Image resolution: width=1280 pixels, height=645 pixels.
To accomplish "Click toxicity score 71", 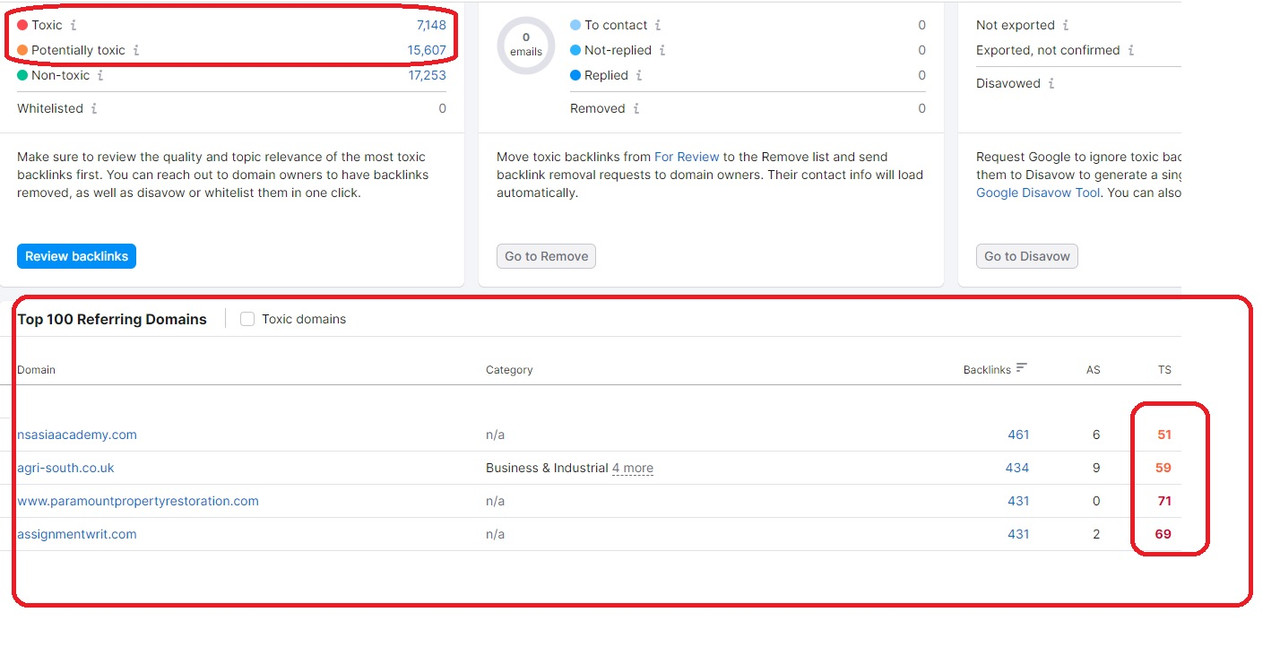I will [1164, 501].
